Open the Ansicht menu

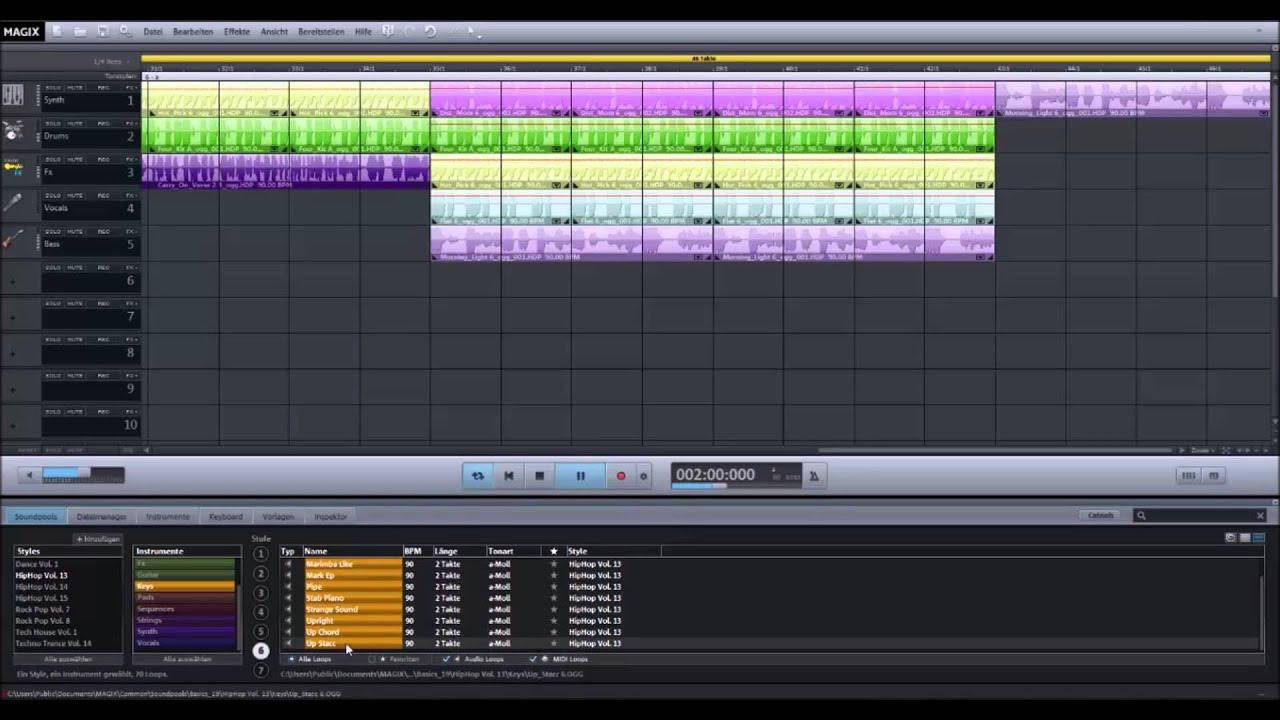point(274,31)
